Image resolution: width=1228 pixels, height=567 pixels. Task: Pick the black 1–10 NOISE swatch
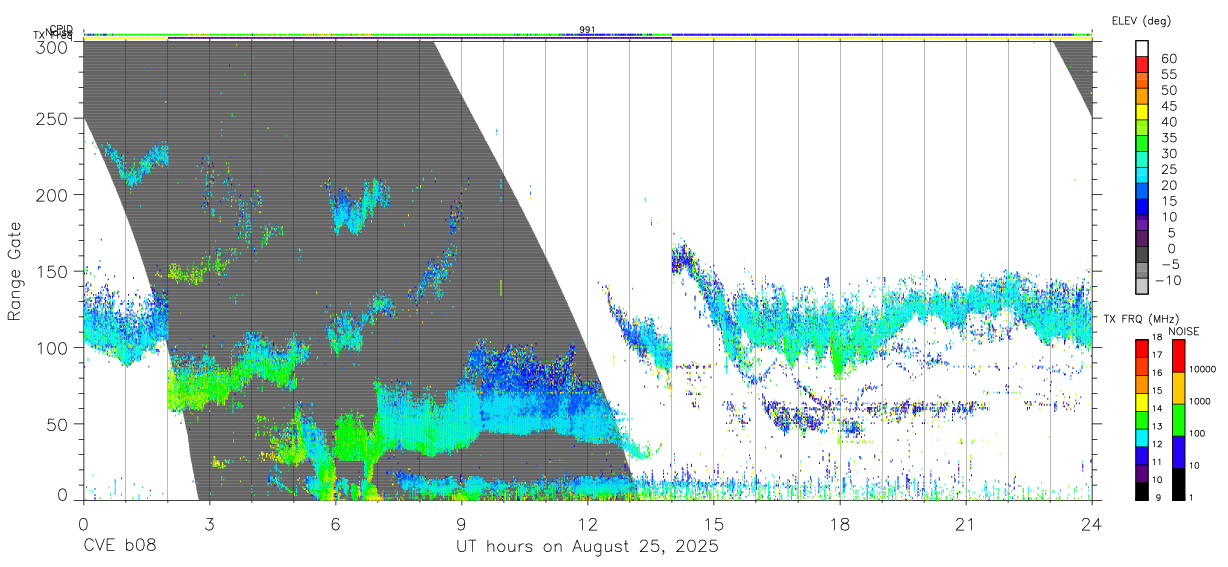1178,484
